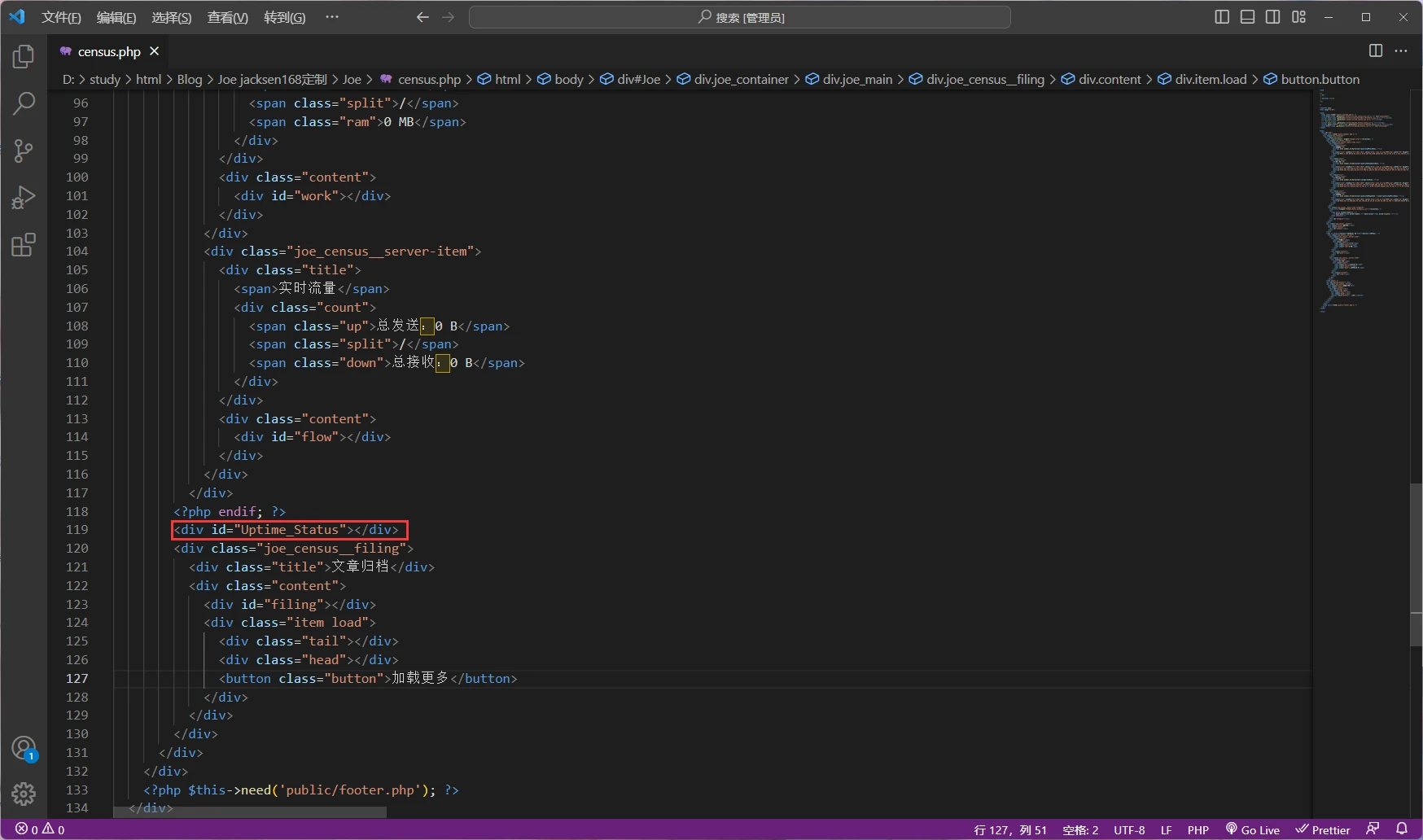Change the language mode PHP
The image size is (1423, 840).
pos(1198,829)
